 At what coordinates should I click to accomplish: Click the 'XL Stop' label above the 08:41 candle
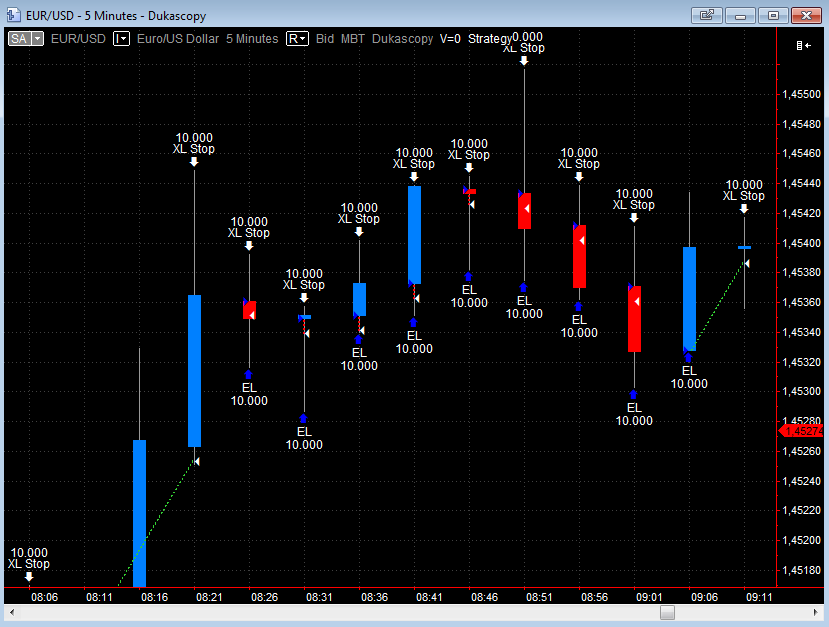click(413, 164)
